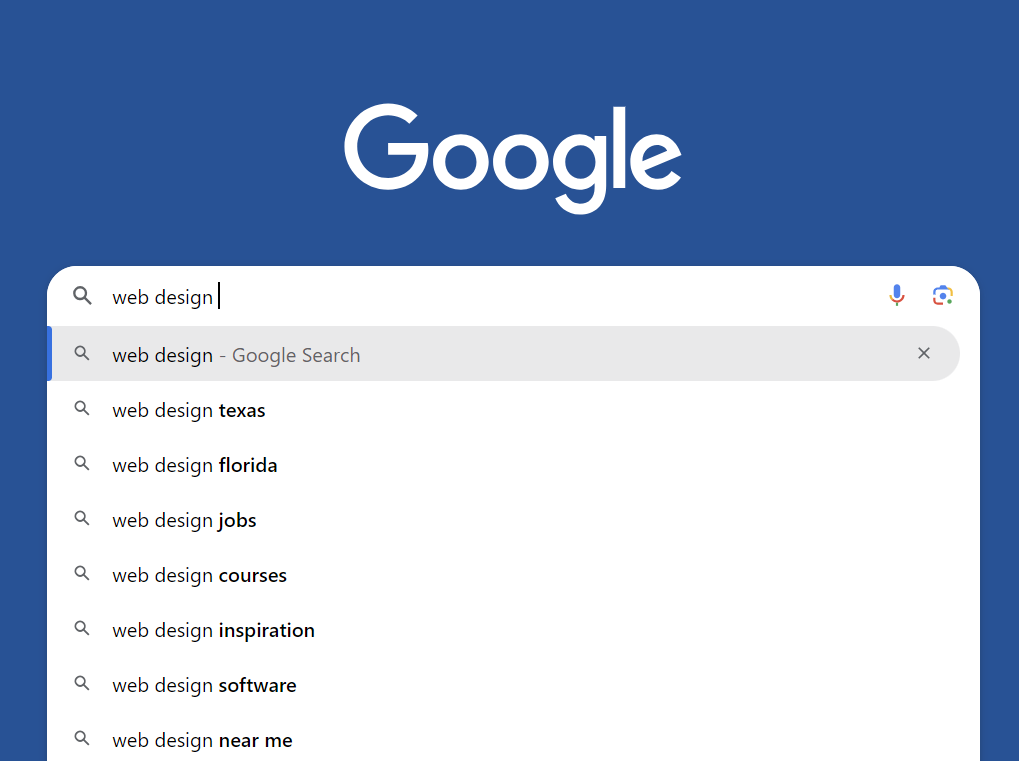Select the 'web design - Google Search' suggestion
This screenshot has width=1019, height=761.
click(x=236, y=354)
